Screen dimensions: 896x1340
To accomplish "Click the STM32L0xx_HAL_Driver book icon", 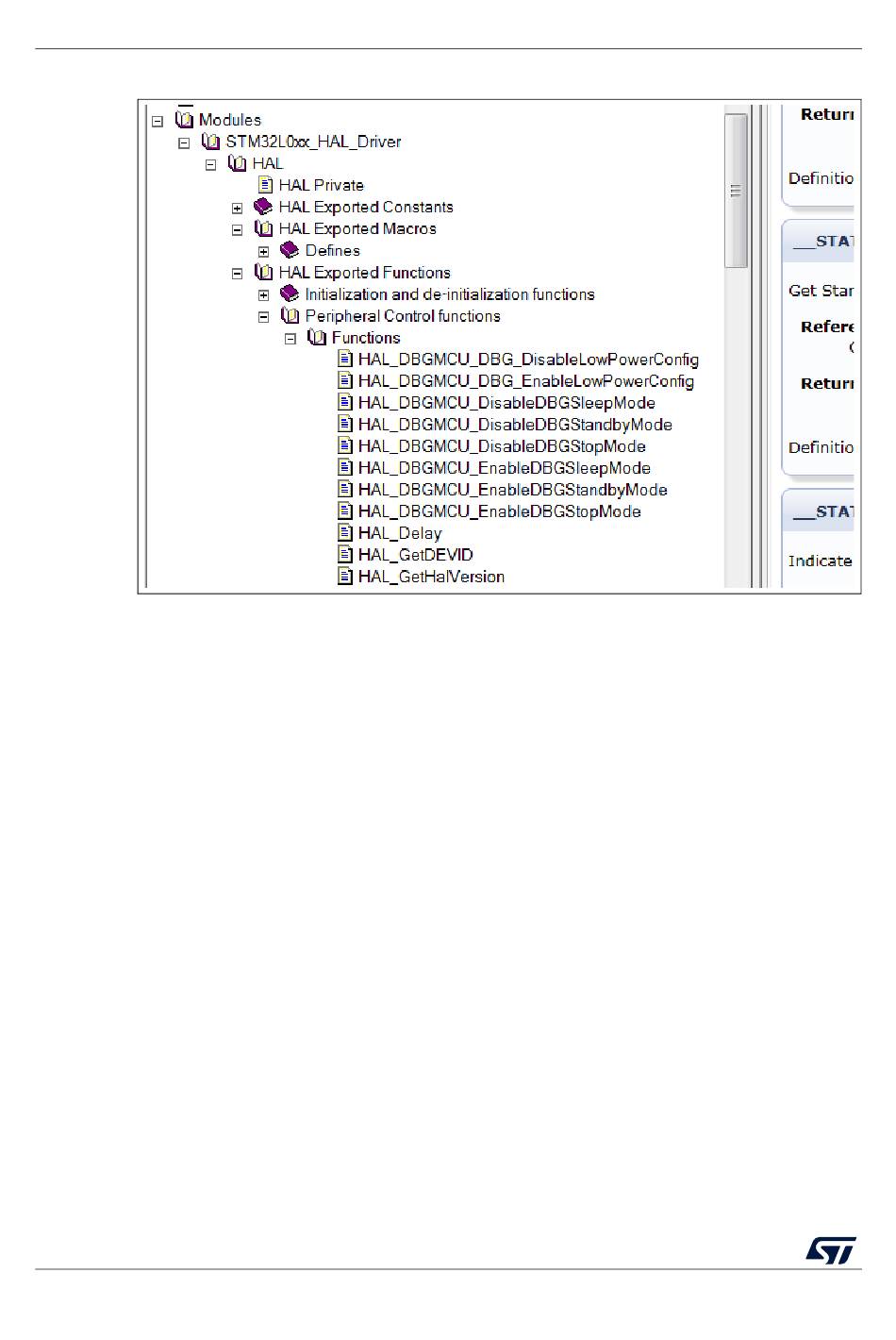I will tap(211, 142).
